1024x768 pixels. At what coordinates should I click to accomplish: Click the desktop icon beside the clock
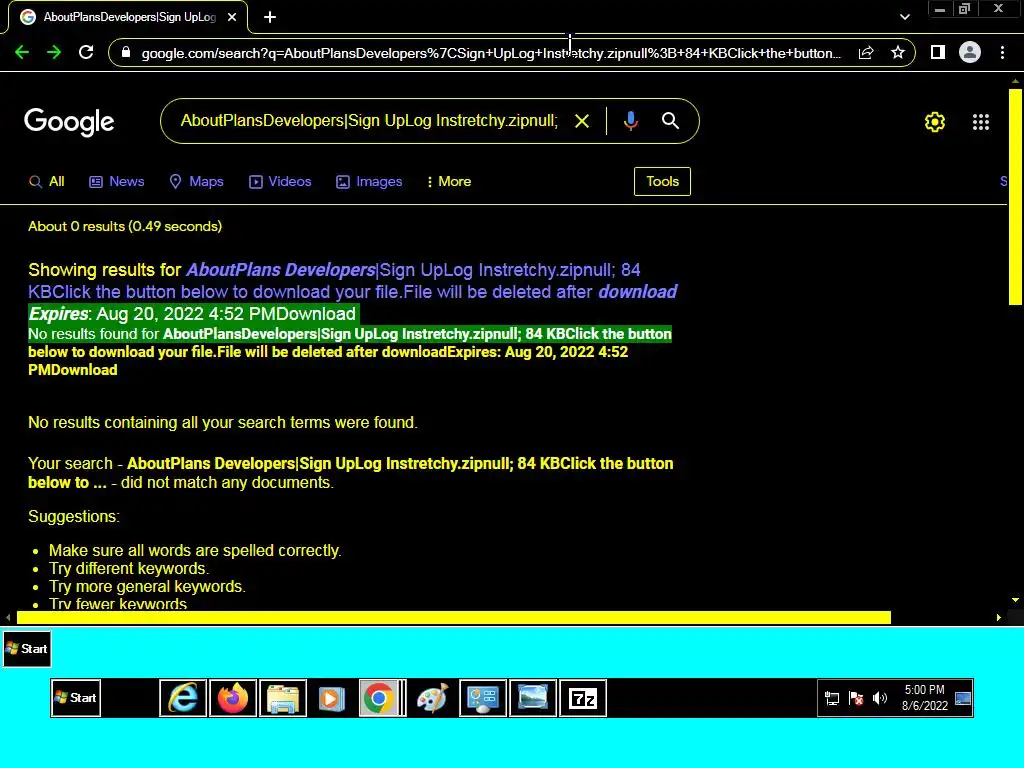click(963, 698)
